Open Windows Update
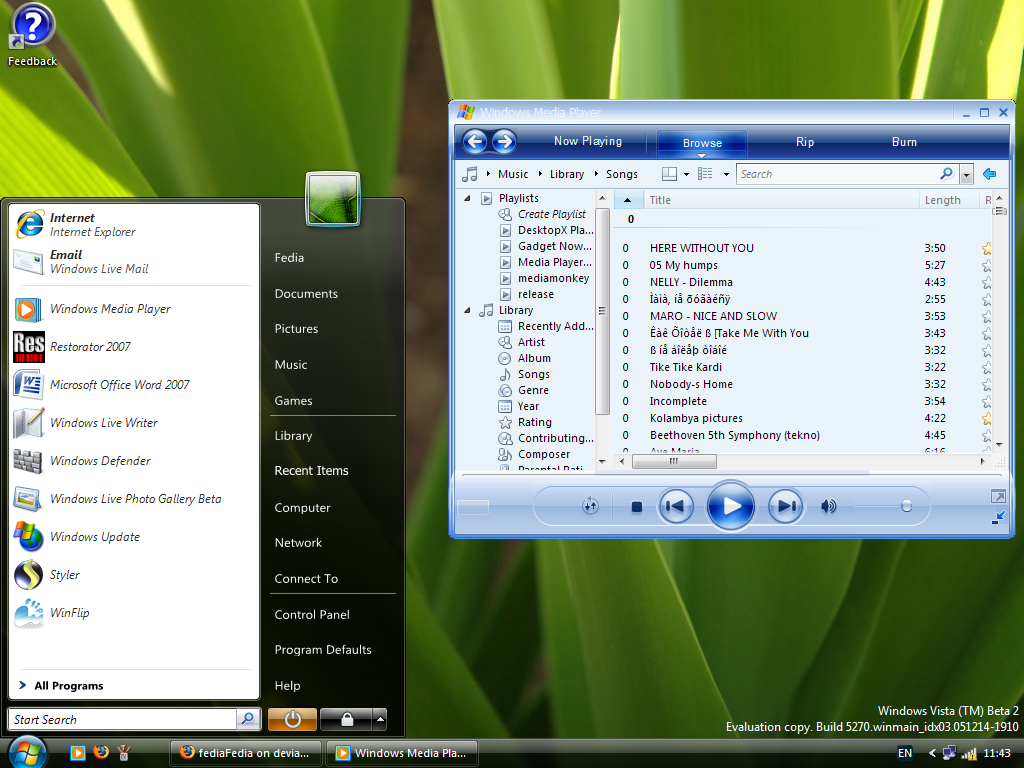 [134, 537]
